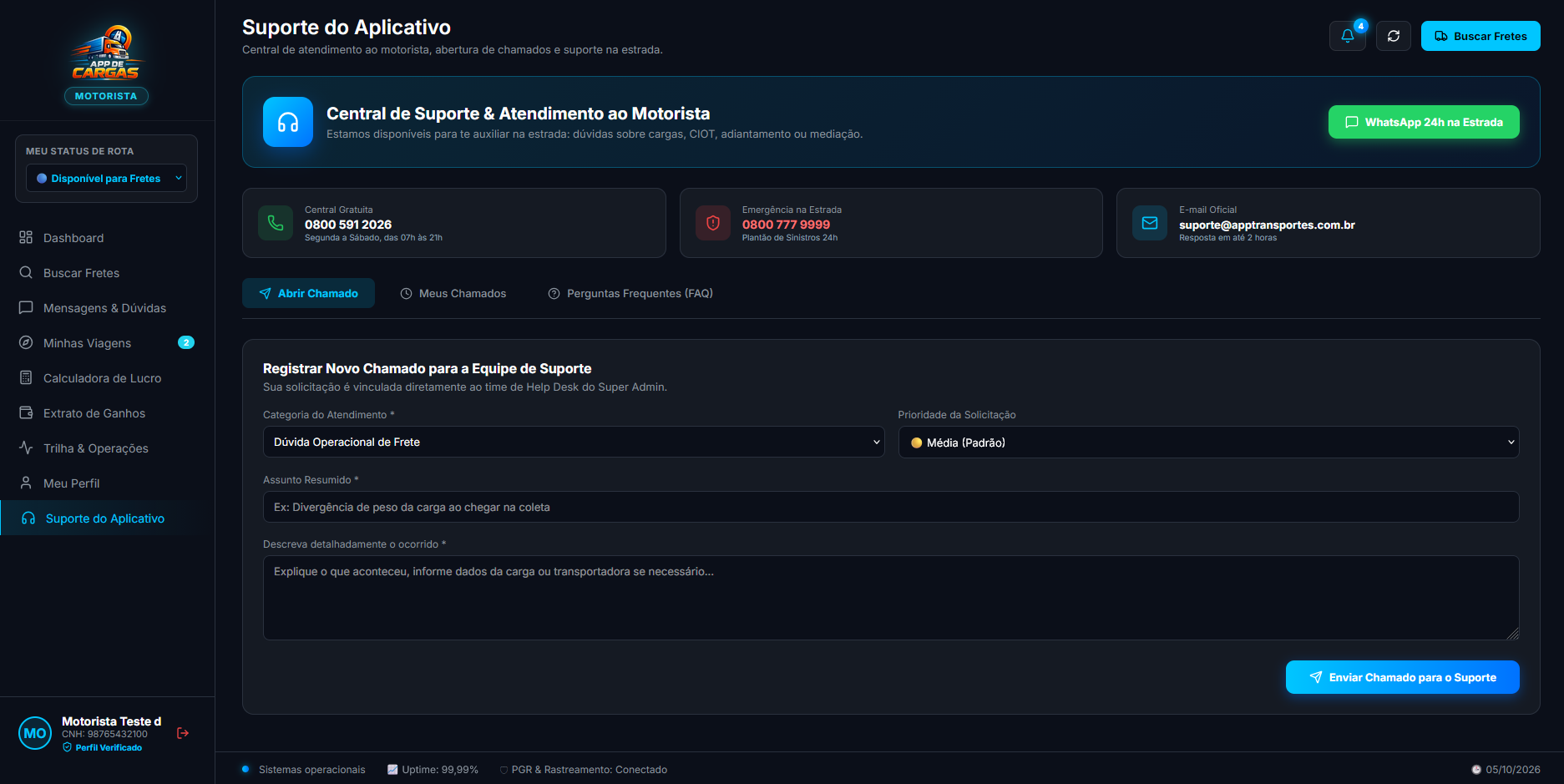Open Trilha & Operações
This screenshot has height=784, width=1564.
[107, 448]
